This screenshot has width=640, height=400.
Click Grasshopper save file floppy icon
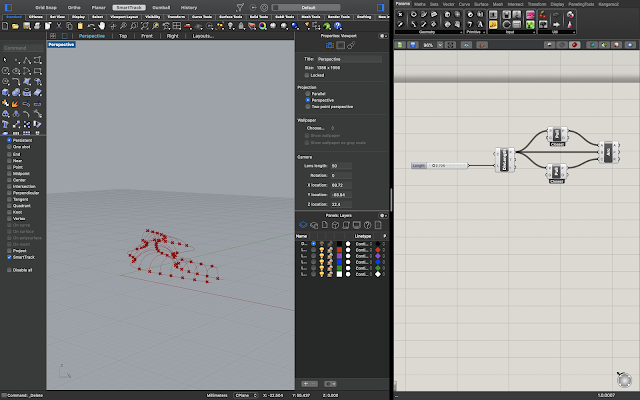413,45
